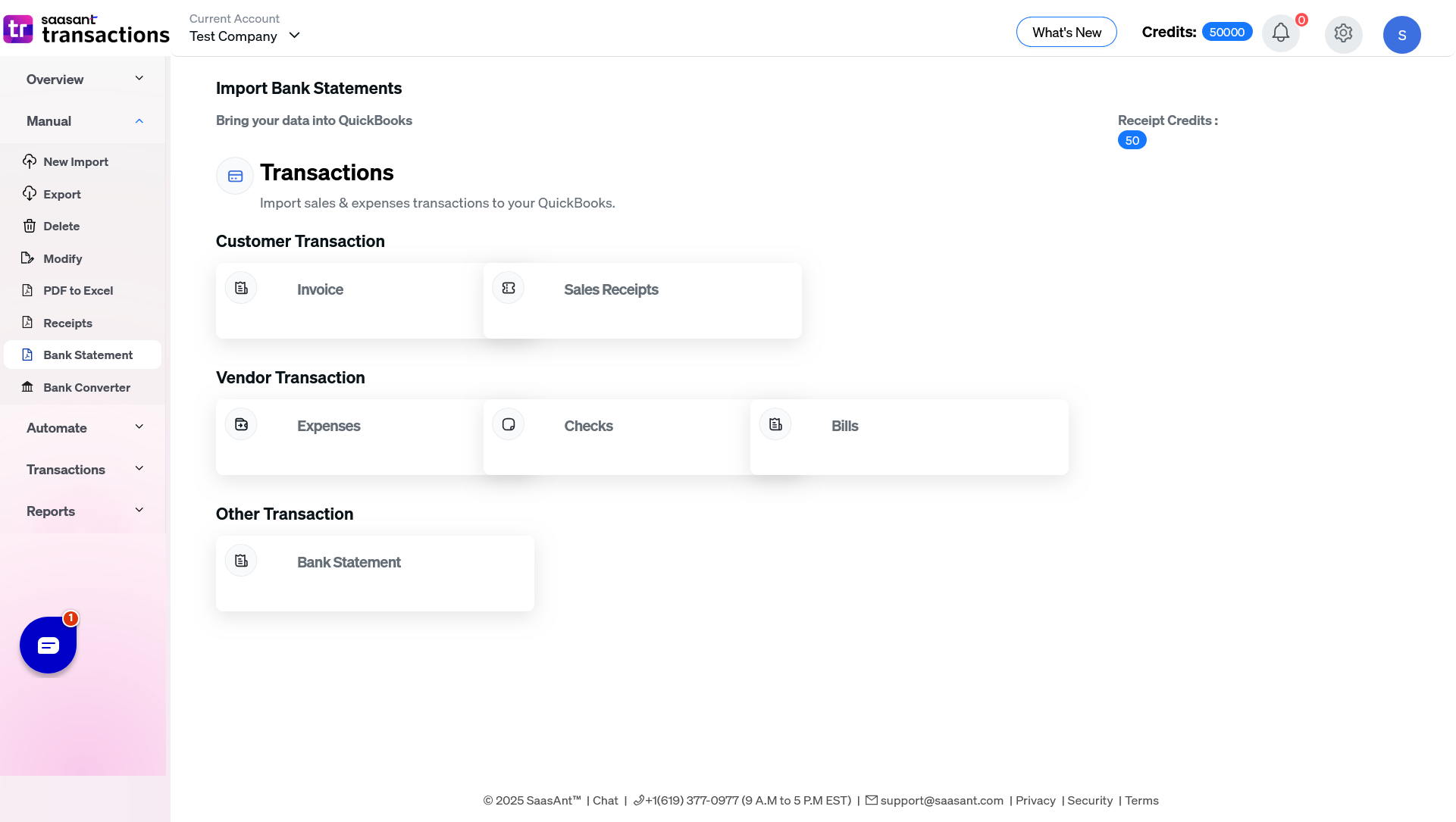The width and height of the screenshot is (1456, 822).
Task: Click the Expenses card icon
Action: 241,425
